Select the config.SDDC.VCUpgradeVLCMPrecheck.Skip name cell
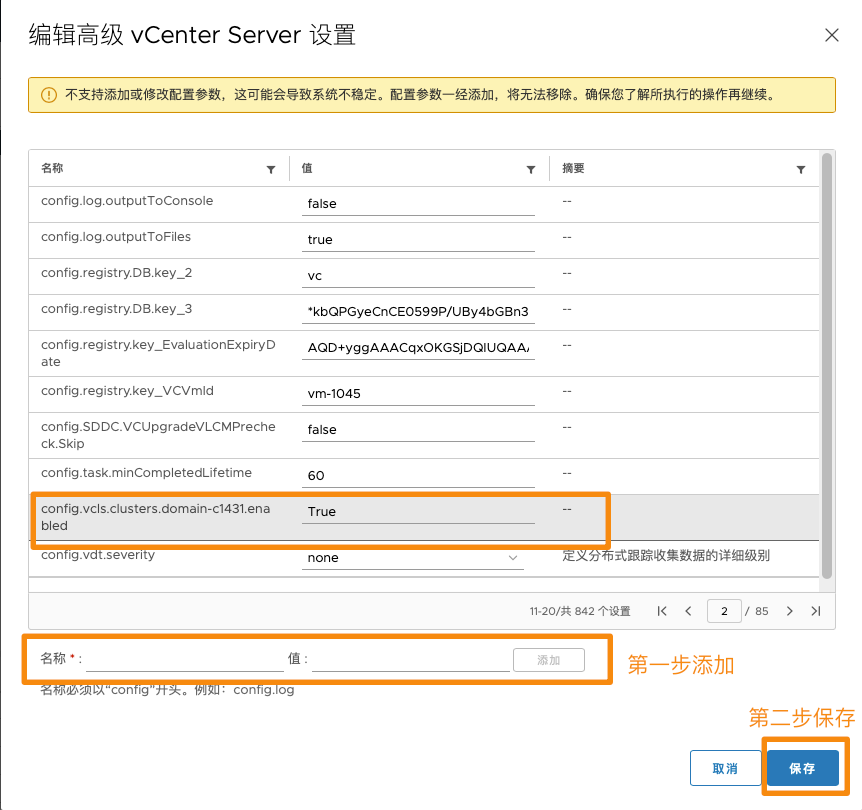This screenshot has width=862, height=810. pyautogui.click(x=159, y=435)
